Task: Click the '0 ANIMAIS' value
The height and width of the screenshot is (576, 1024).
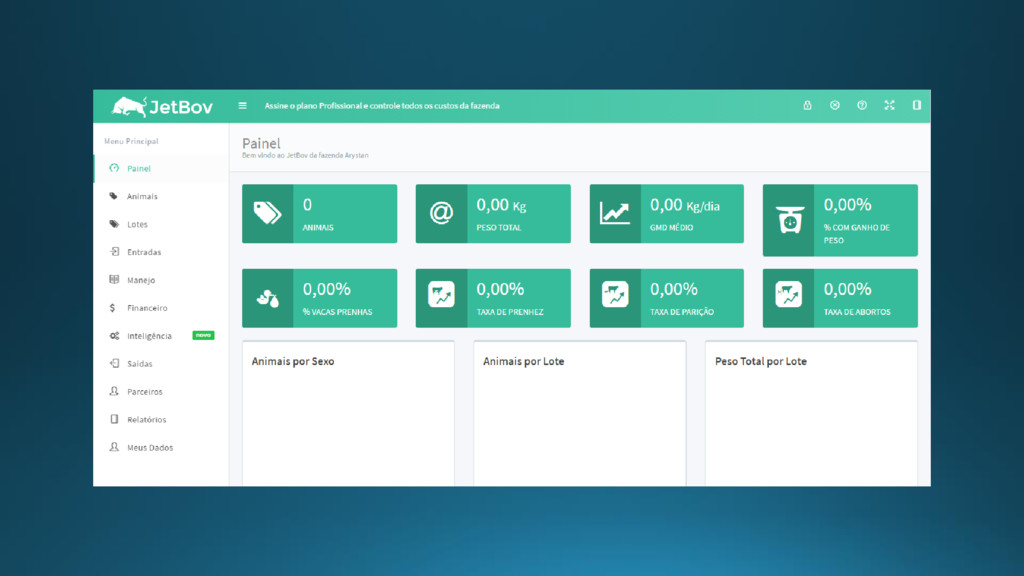Action: [307, 205]
